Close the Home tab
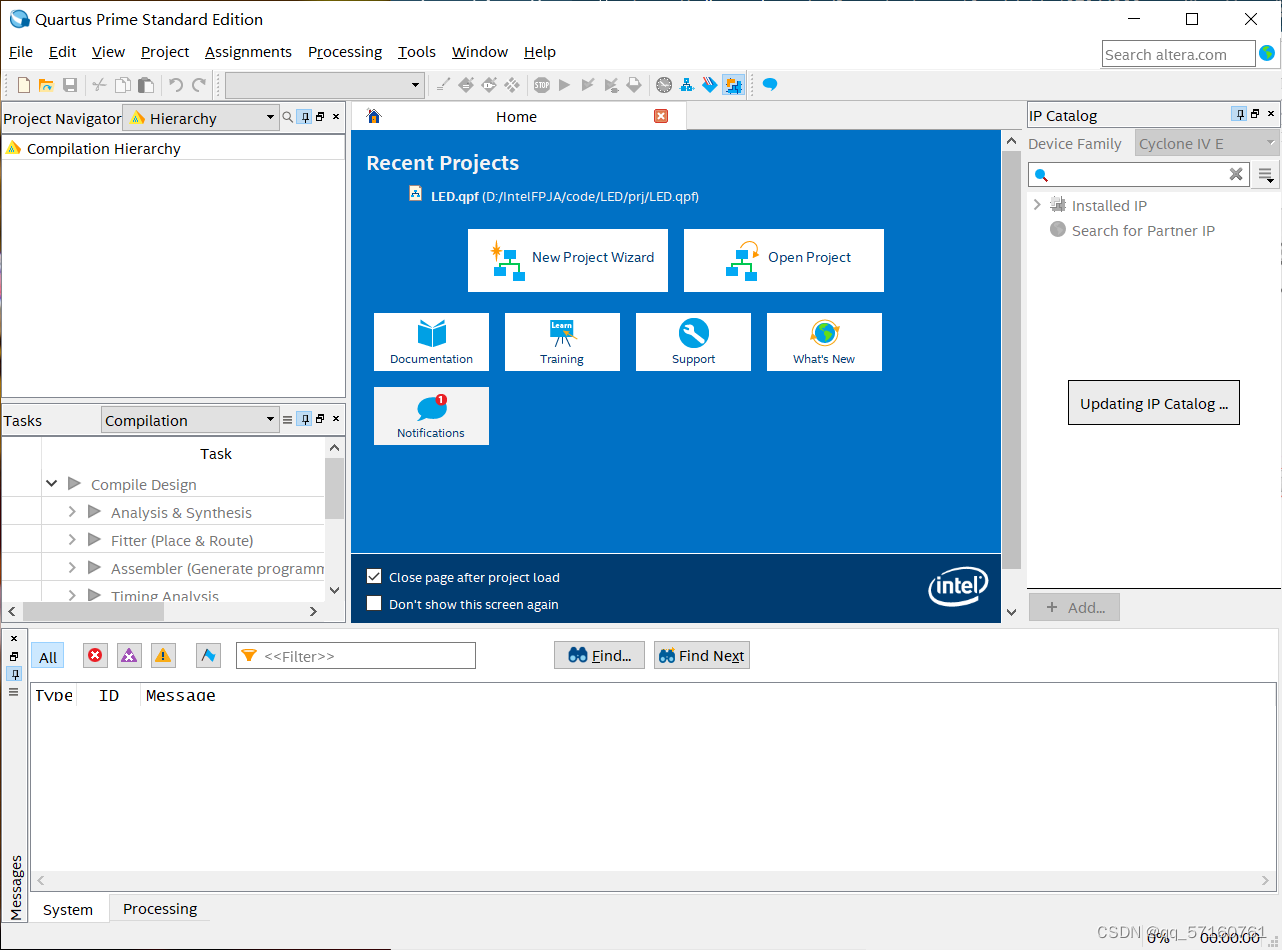The height and width of the screenshot is (950, 1282). 661,116
